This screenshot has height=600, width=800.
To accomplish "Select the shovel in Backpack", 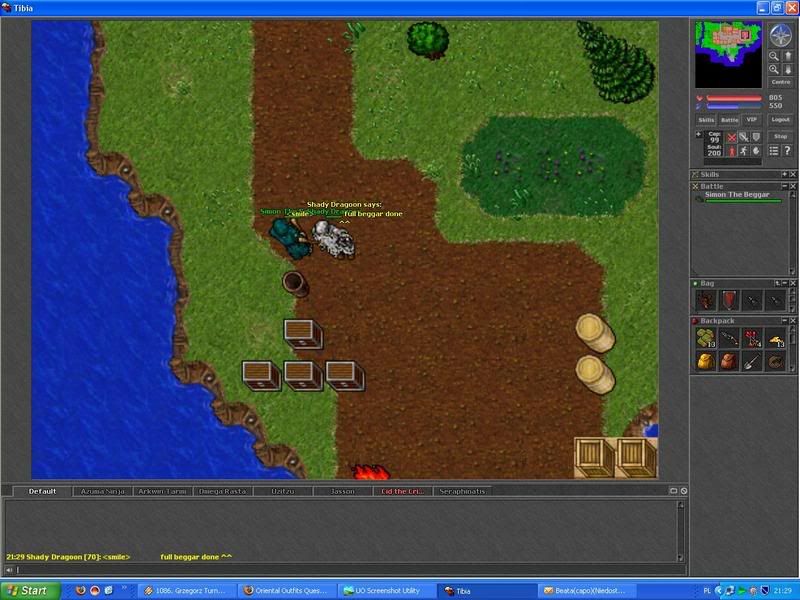I will 753,362.
